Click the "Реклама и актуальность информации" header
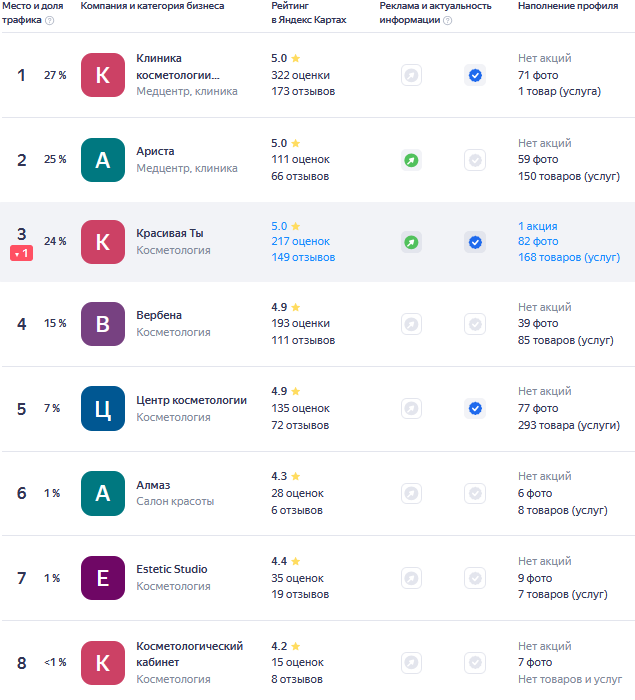The height and width of the screenshot is (700, 635). (435, 13)
